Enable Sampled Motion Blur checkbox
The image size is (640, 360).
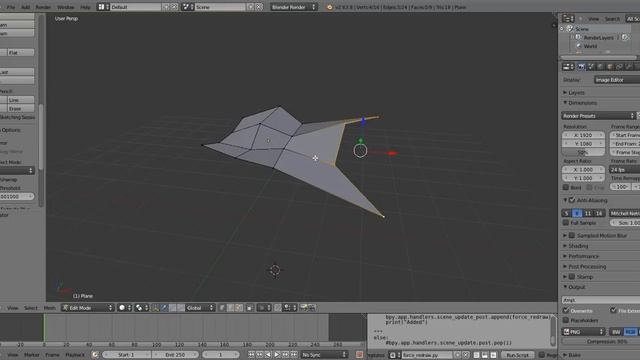pos(572,236)
